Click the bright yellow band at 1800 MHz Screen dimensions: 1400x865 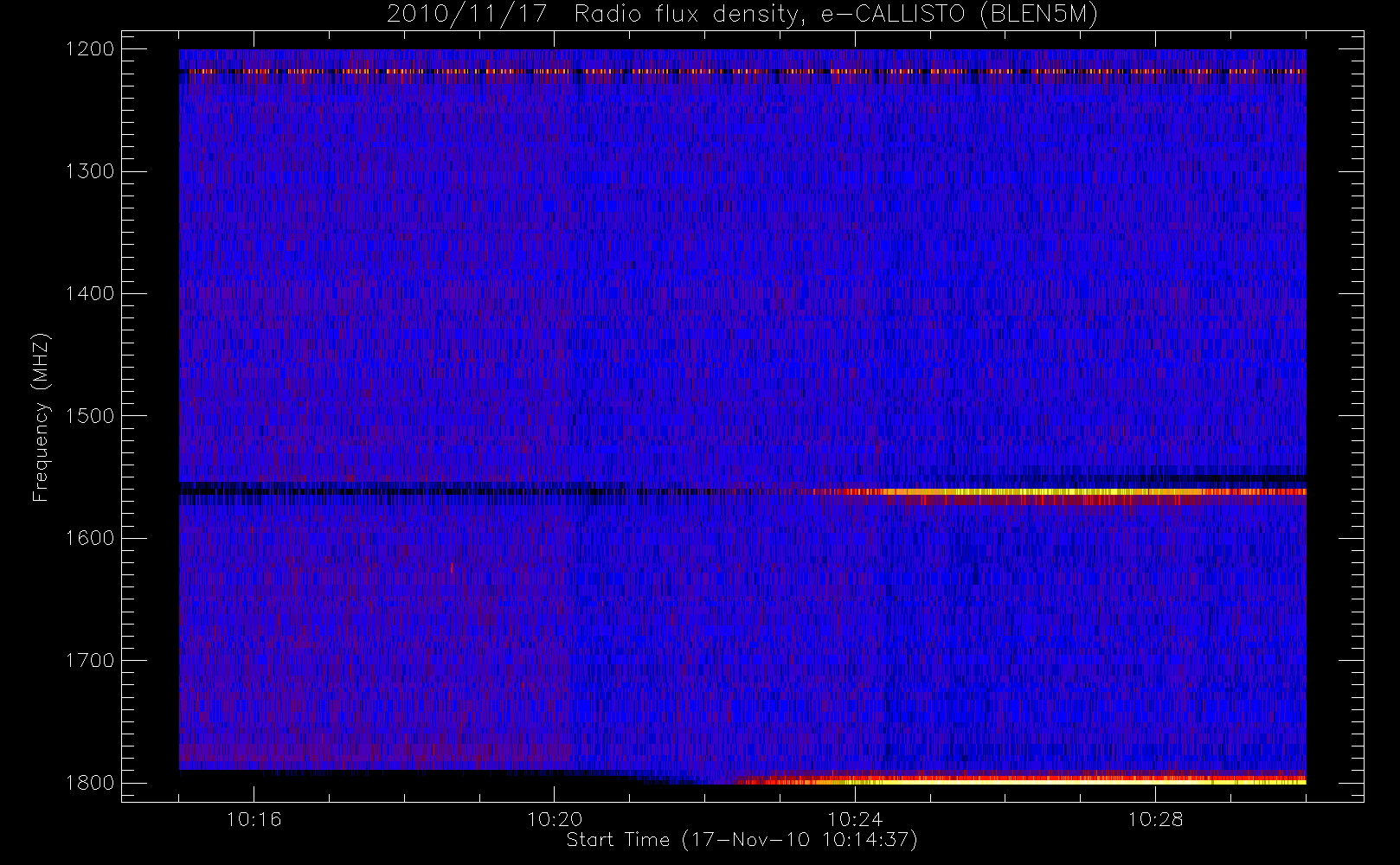point(1021,780)
